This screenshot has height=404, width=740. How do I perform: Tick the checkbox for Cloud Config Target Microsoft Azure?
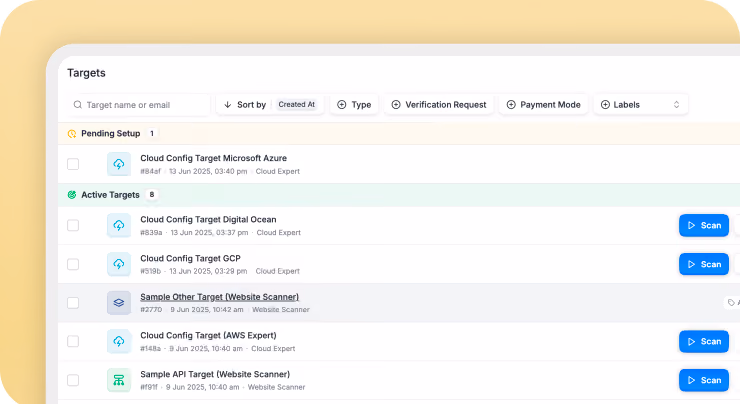[x=73, y=164]
